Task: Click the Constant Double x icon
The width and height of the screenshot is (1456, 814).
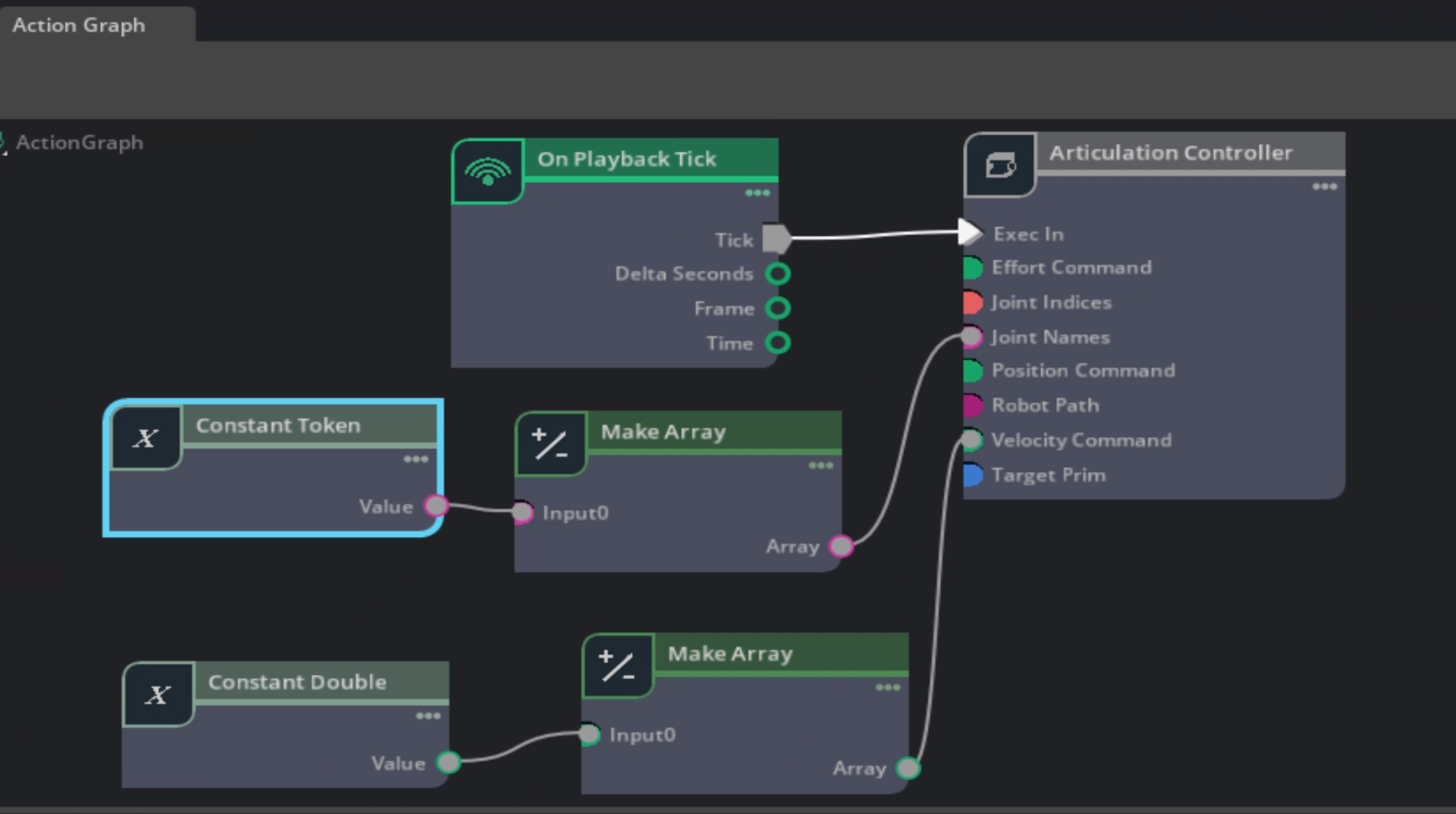Action: click(x=158, y=694)
